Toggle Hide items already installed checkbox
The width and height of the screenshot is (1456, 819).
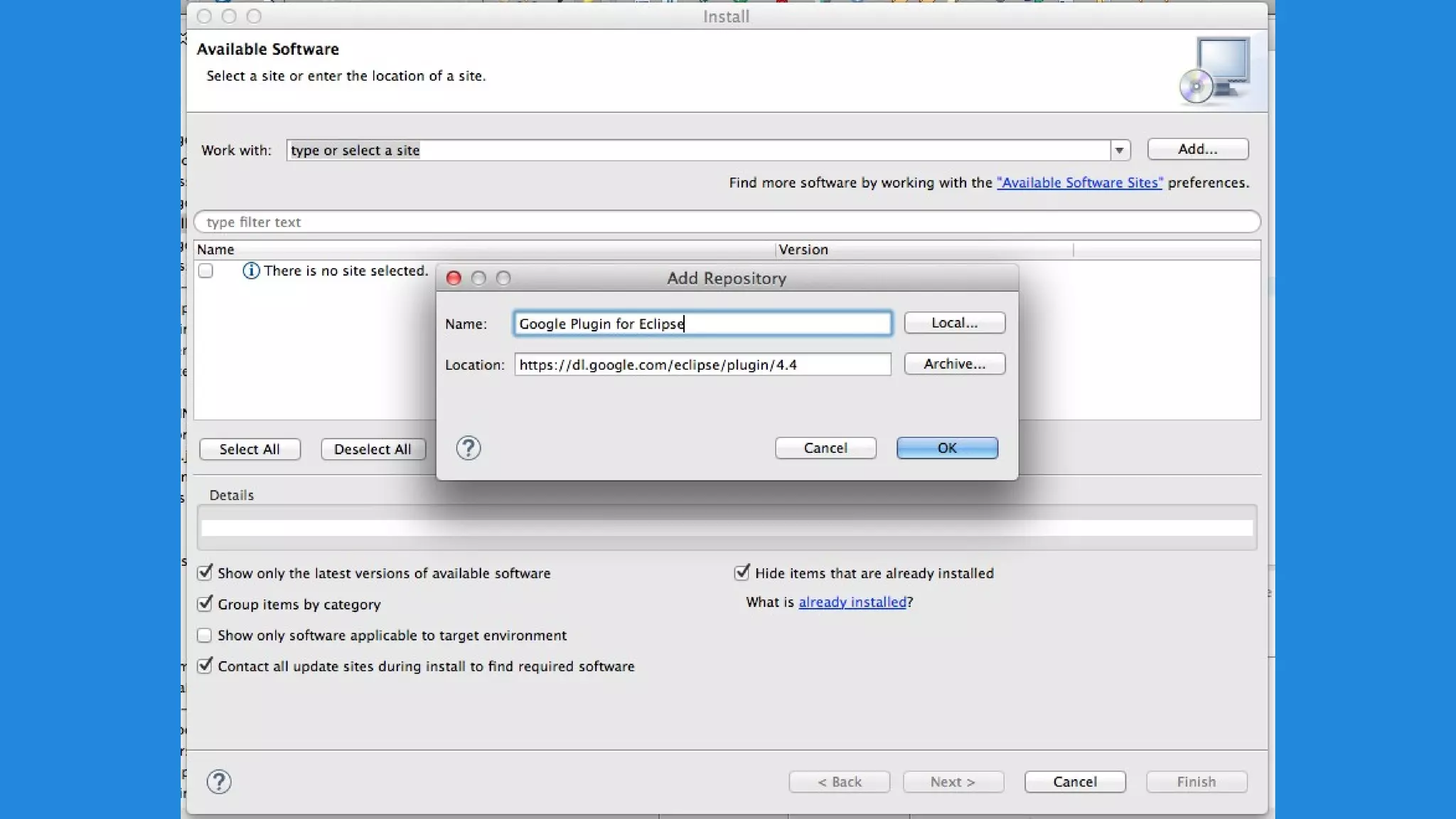742,573
